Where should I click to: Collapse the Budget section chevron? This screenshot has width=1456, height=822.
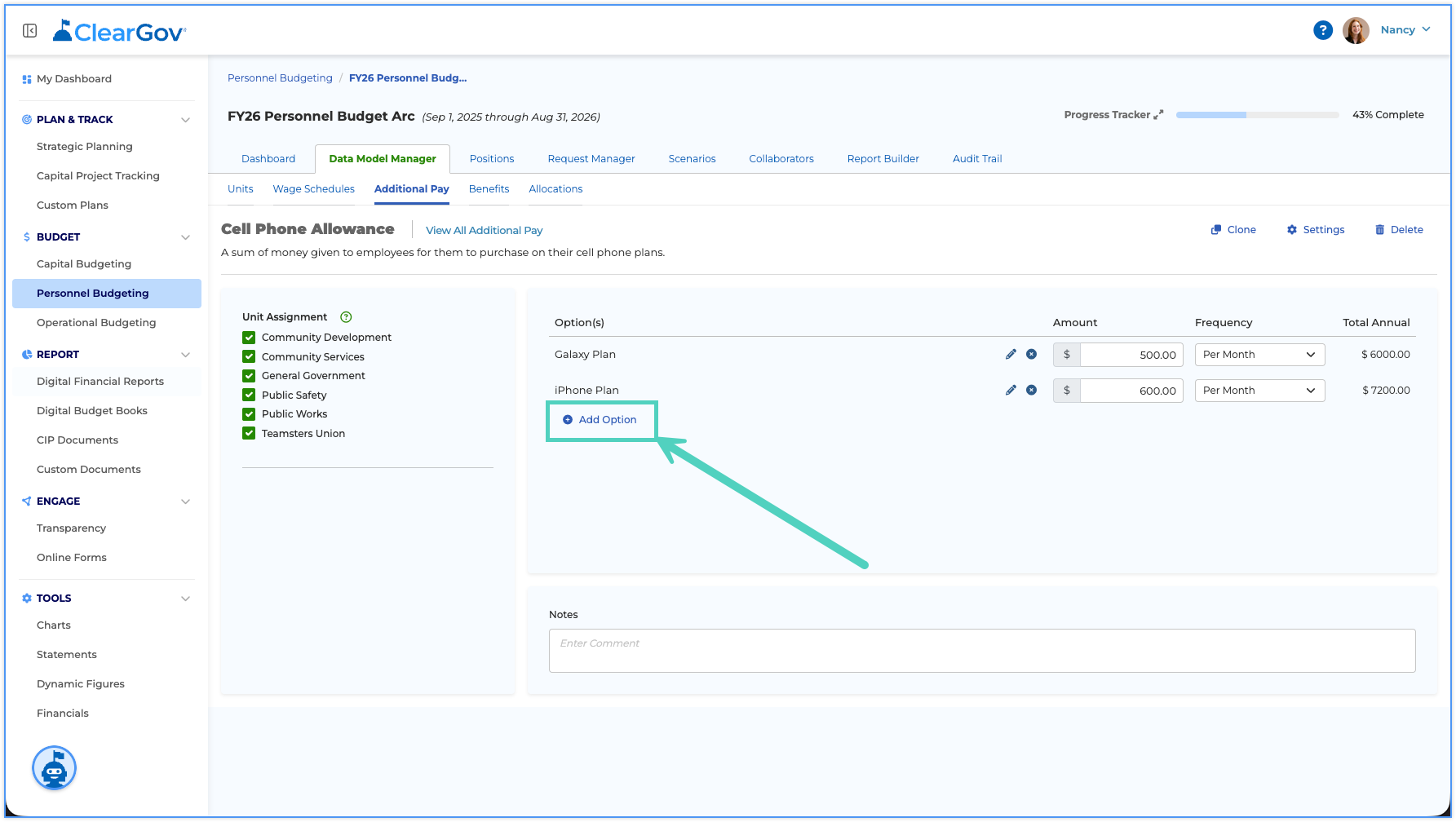(185, 237)
